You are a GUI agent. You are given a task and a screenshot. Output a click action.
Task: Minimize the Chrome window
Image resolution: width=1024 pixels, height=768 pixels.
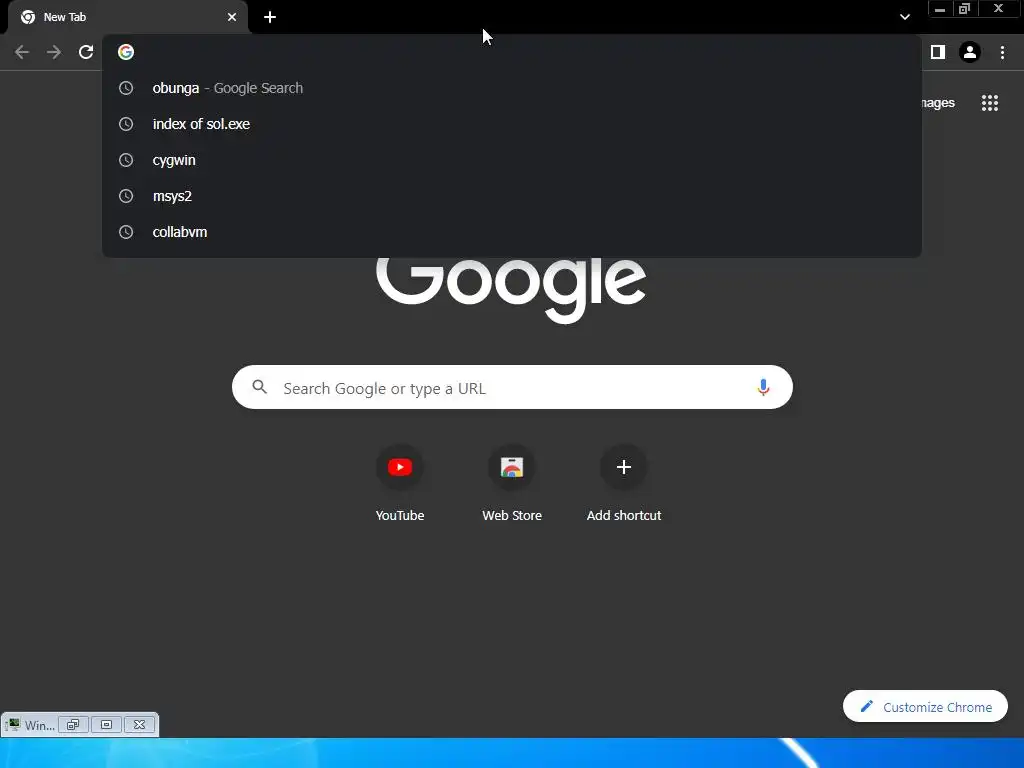940,9
